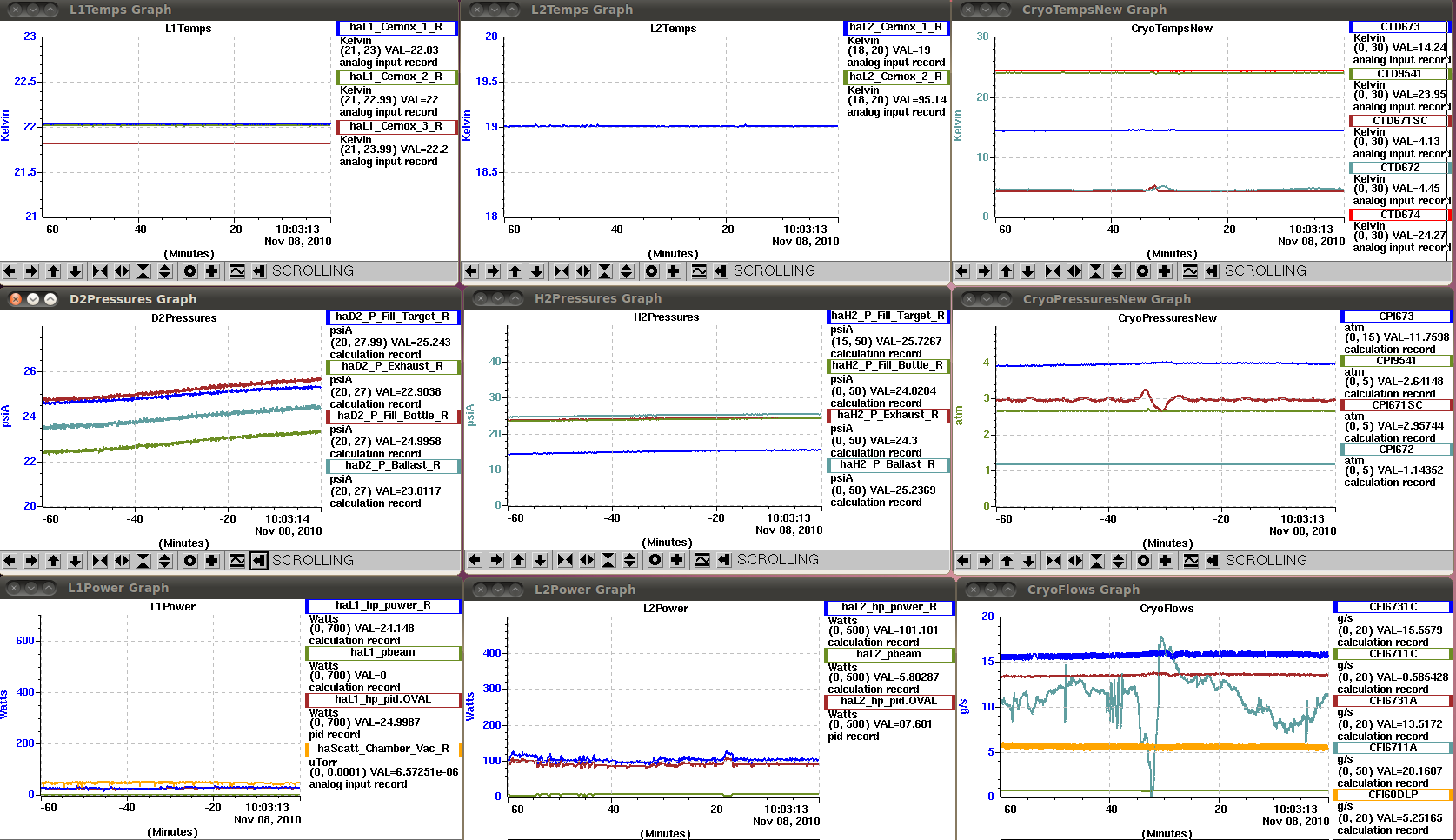Pan right in the H2Pressures graph toolbar
1456x840 pixels.
click(496, 560)
